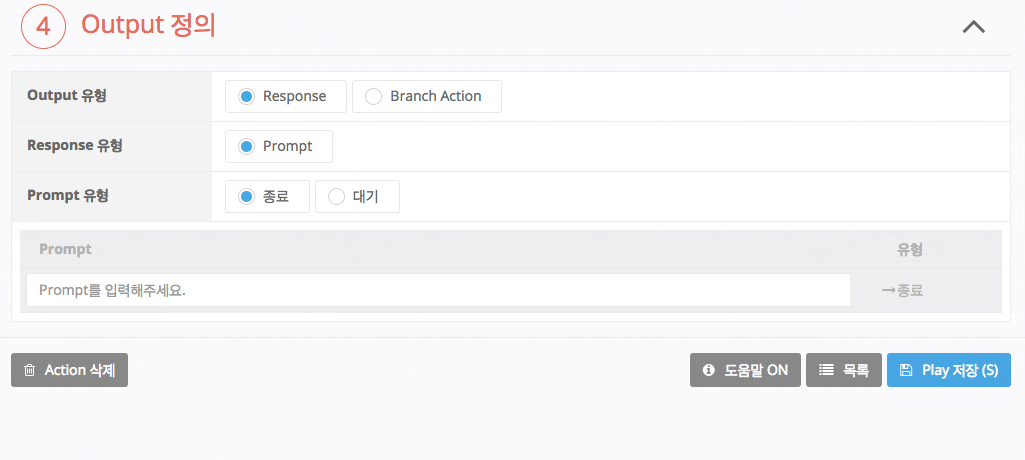Click the Prompt column header
The width and height of the screenshot is (1025, 460).
click(65, 249)
